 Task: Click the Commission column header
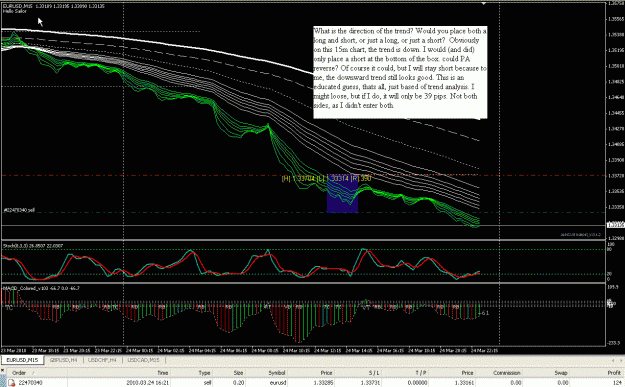tap(507, 373)
